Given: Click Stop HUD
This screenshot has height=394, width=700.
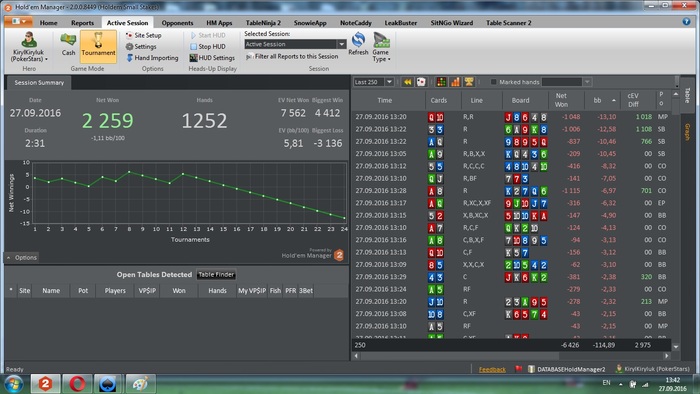Looking at the screenshot, I should 208,46.
